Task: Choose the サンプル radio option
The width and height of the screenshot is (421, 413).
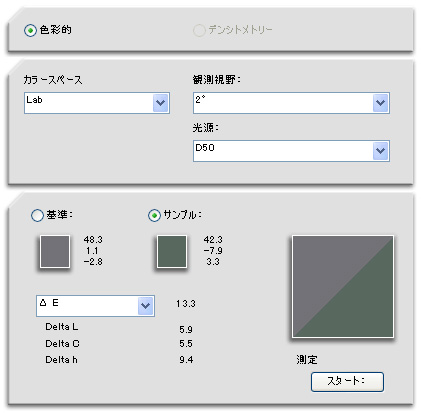Action: click(x=154, y=215)
